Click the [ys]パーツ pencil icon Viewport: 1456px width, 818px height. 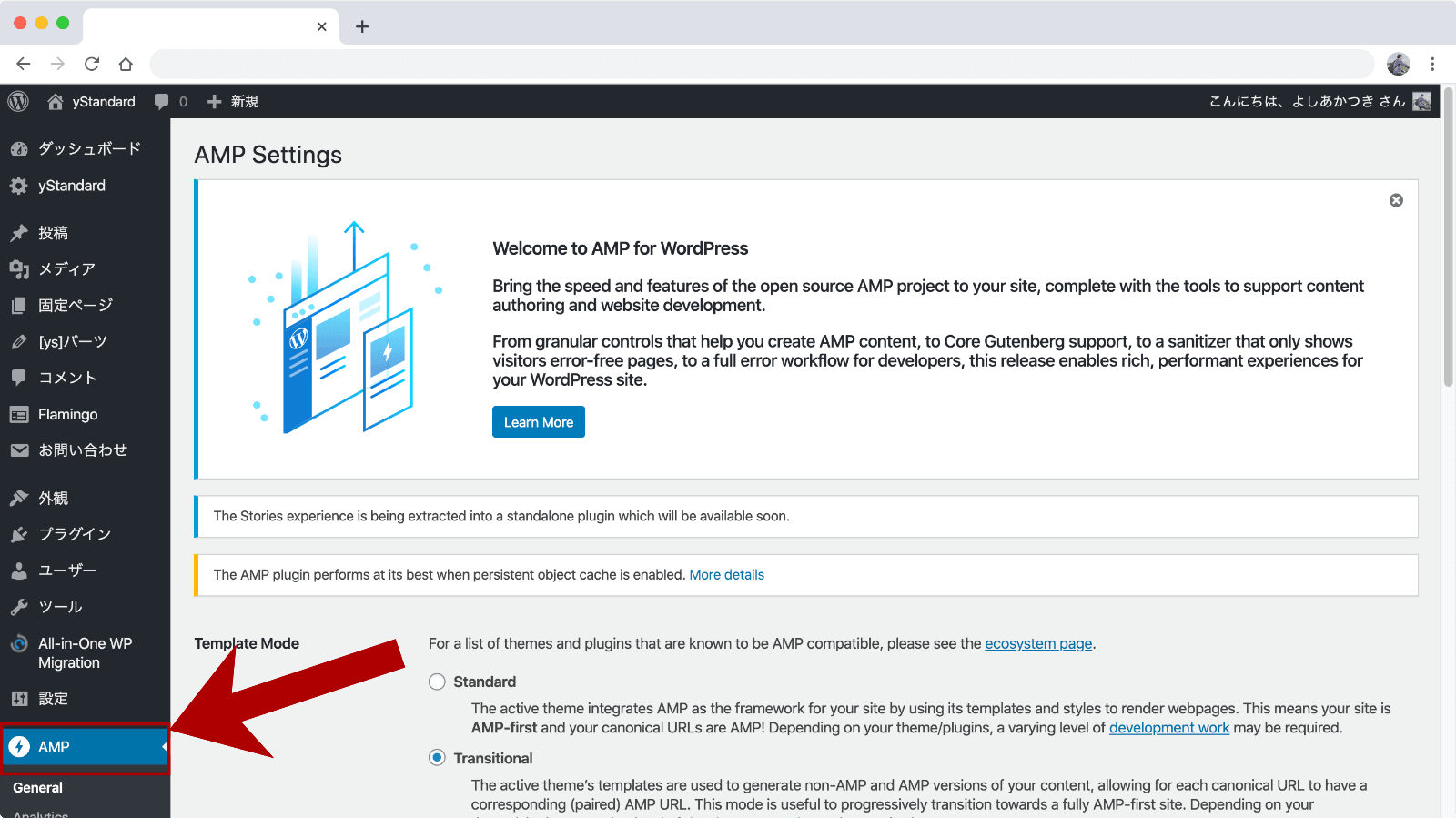point(19,342)
